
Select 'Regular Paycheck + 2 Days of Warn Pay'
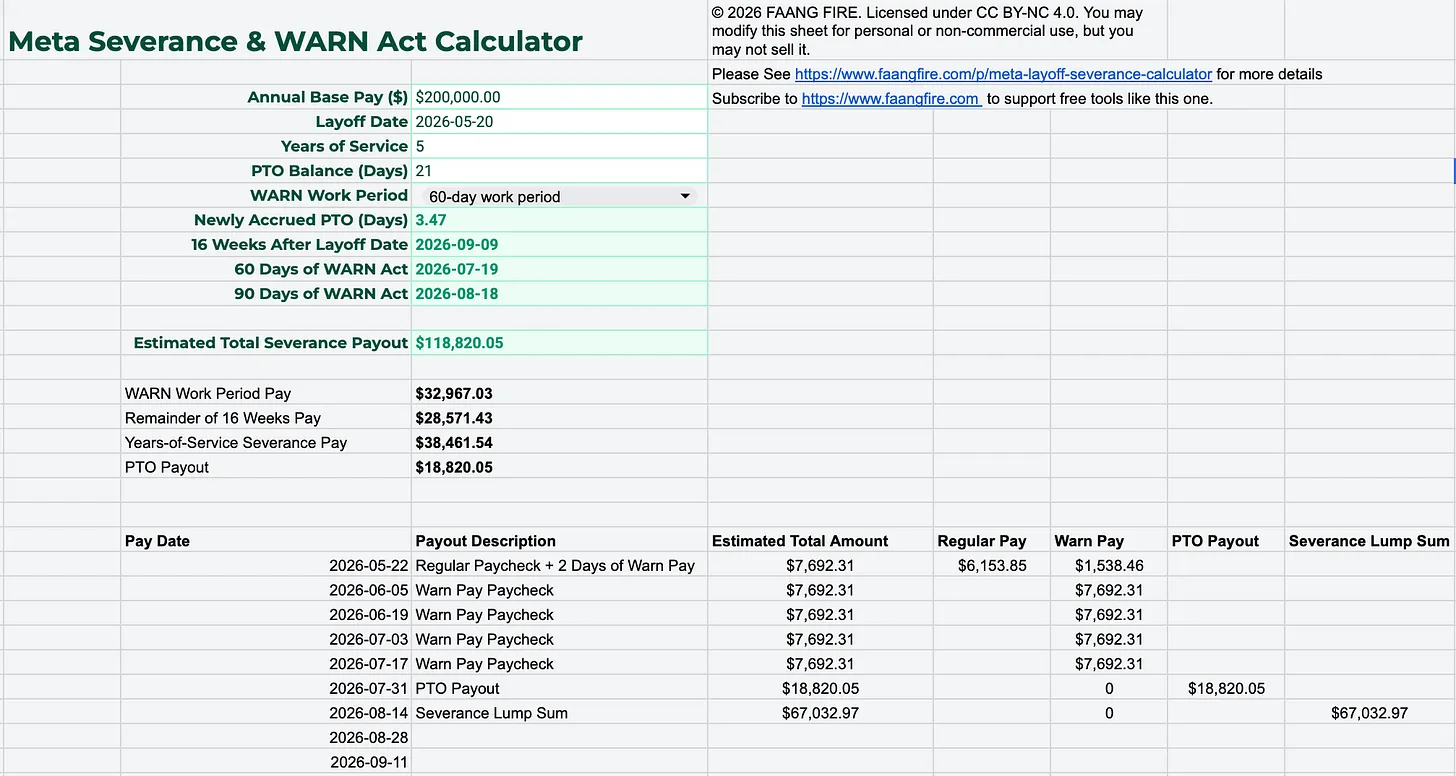555,566
